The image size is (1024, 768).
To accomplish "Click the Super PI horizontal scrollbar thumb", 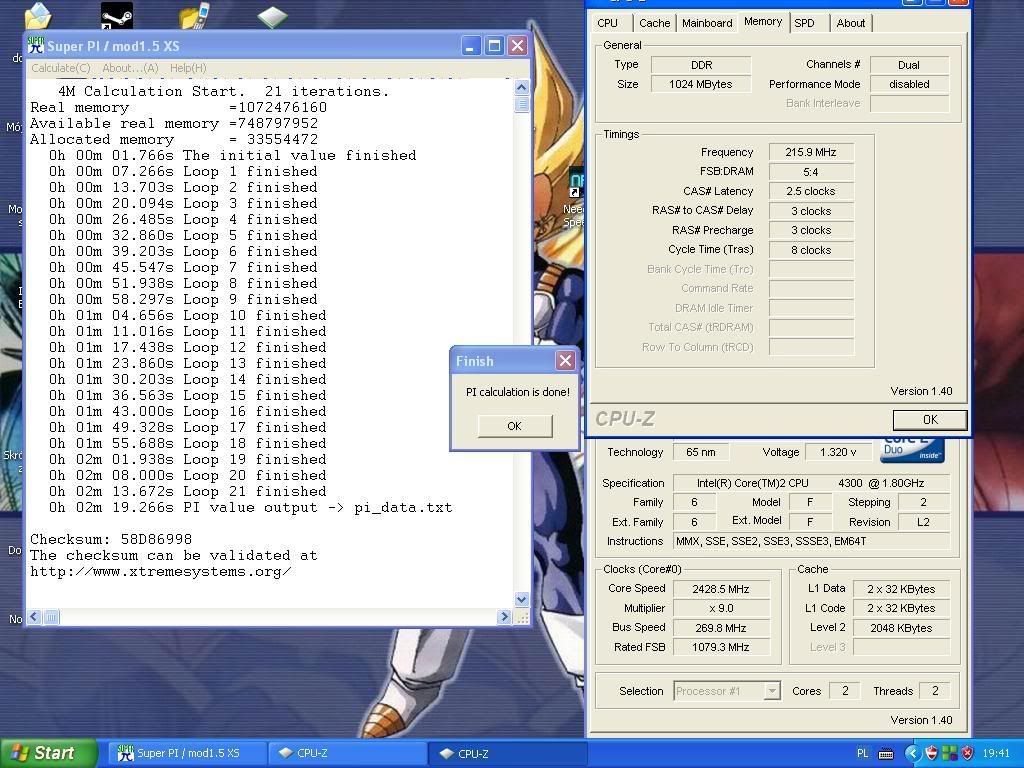I will point(51,616).
